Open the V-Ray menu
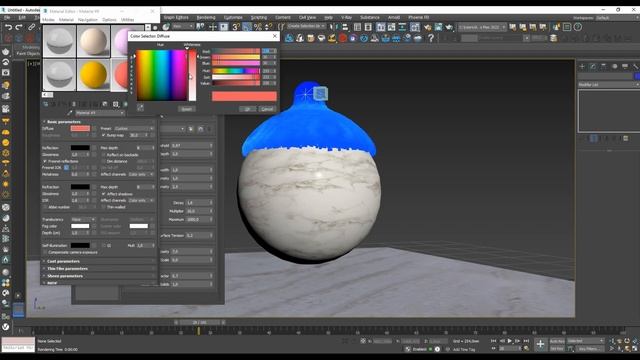 (x=346, y=18)
